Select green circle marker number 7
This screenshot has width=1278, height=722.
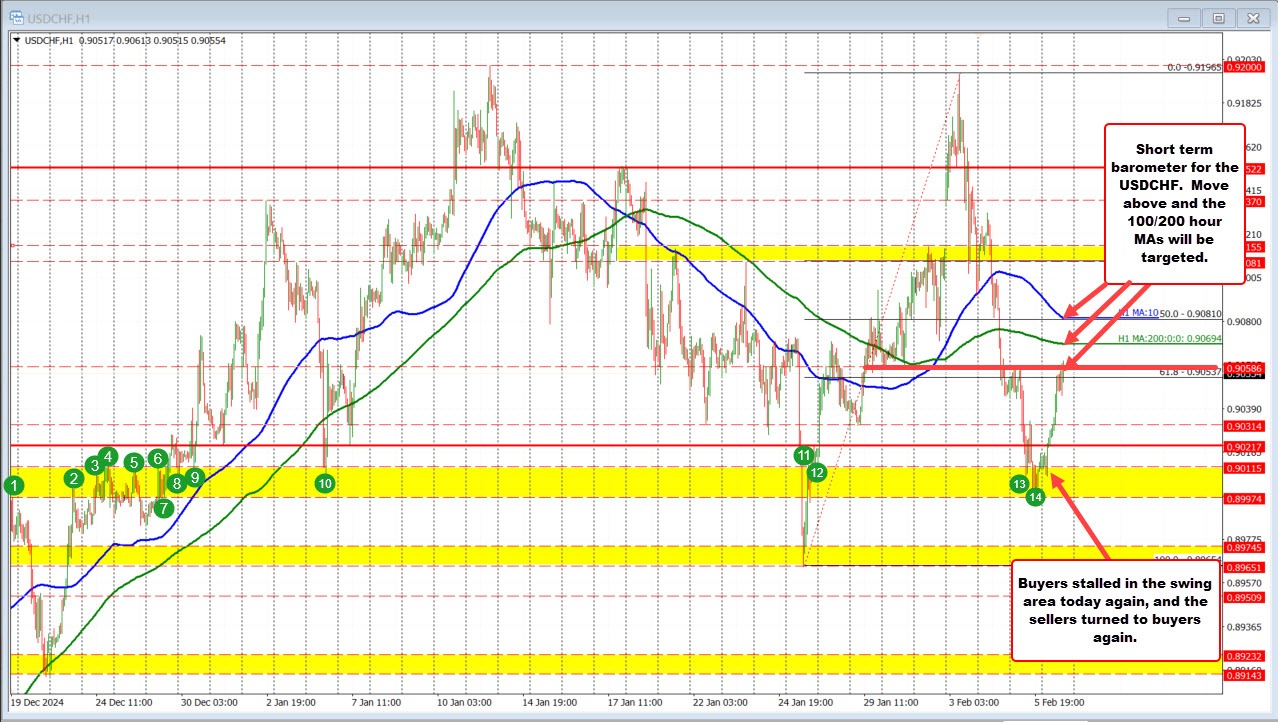(164, 507)
